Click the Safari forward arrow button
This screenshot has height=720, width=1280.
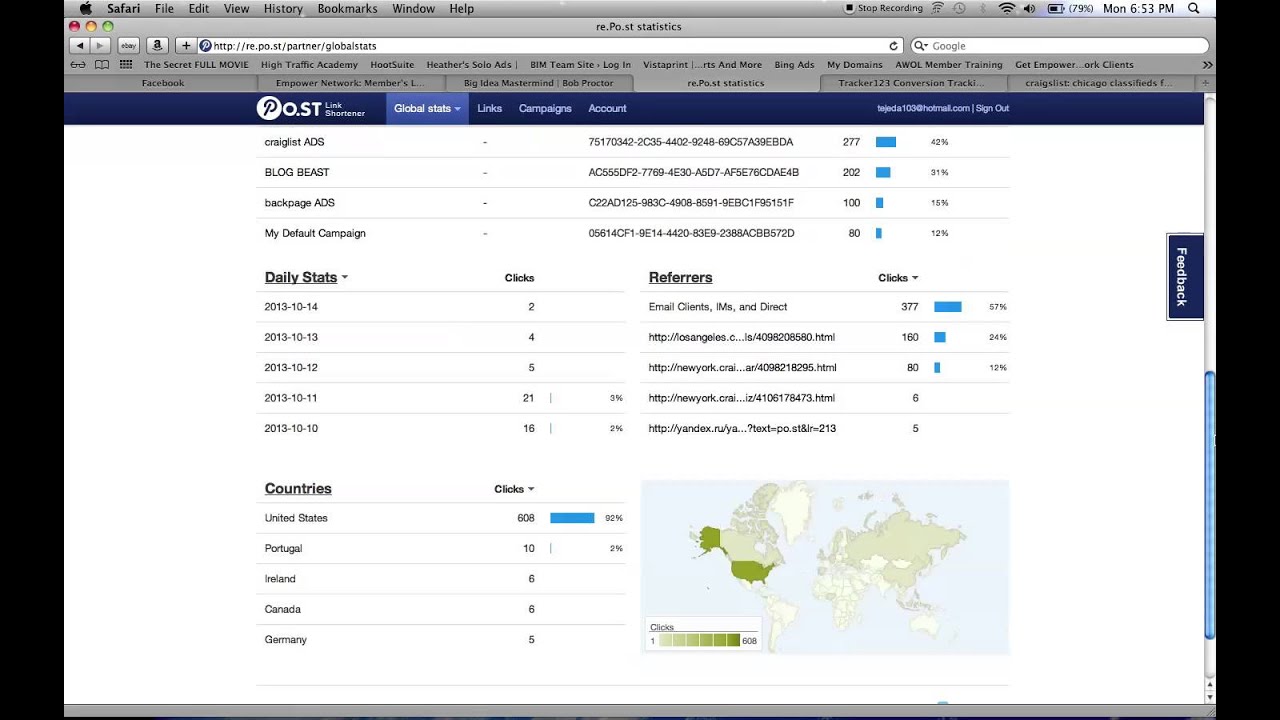click(x=99, y=46)
